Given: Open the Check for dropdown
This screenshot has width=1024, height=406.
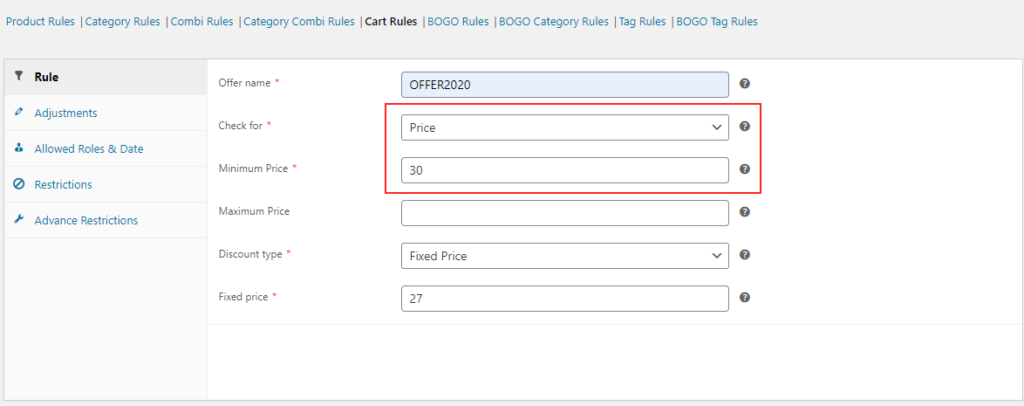Looking at the screenshot, I should (564, 128).
